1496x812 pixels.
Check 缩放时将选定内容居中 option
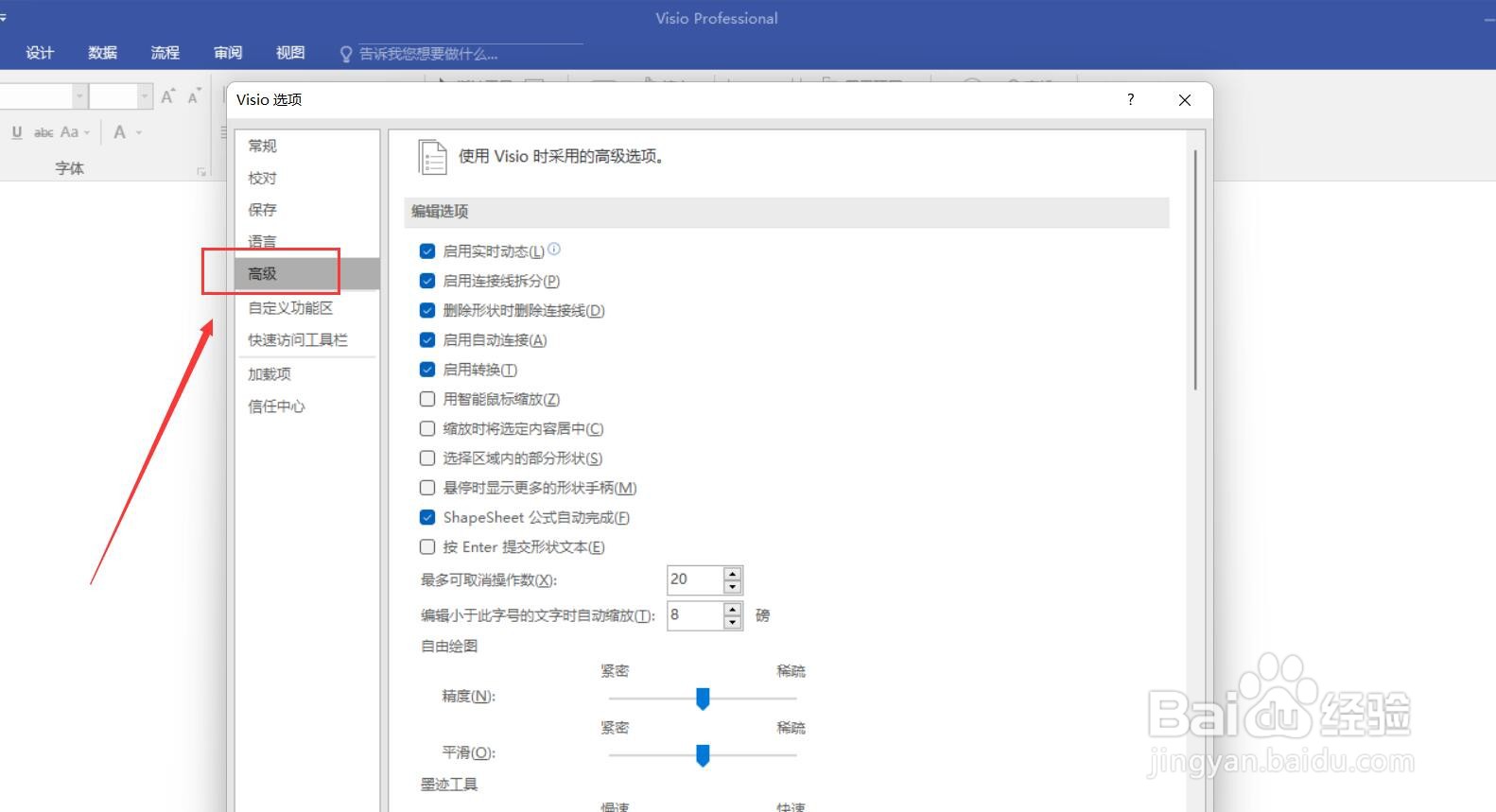[x=427, y=428]
